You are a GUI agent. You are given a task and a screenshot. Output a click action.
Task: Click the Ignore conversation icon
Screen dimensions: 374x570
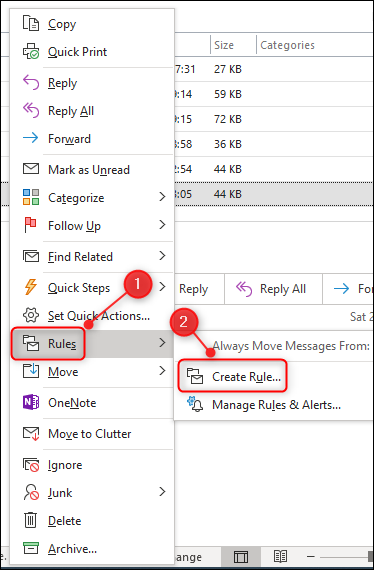pos(31,465)
